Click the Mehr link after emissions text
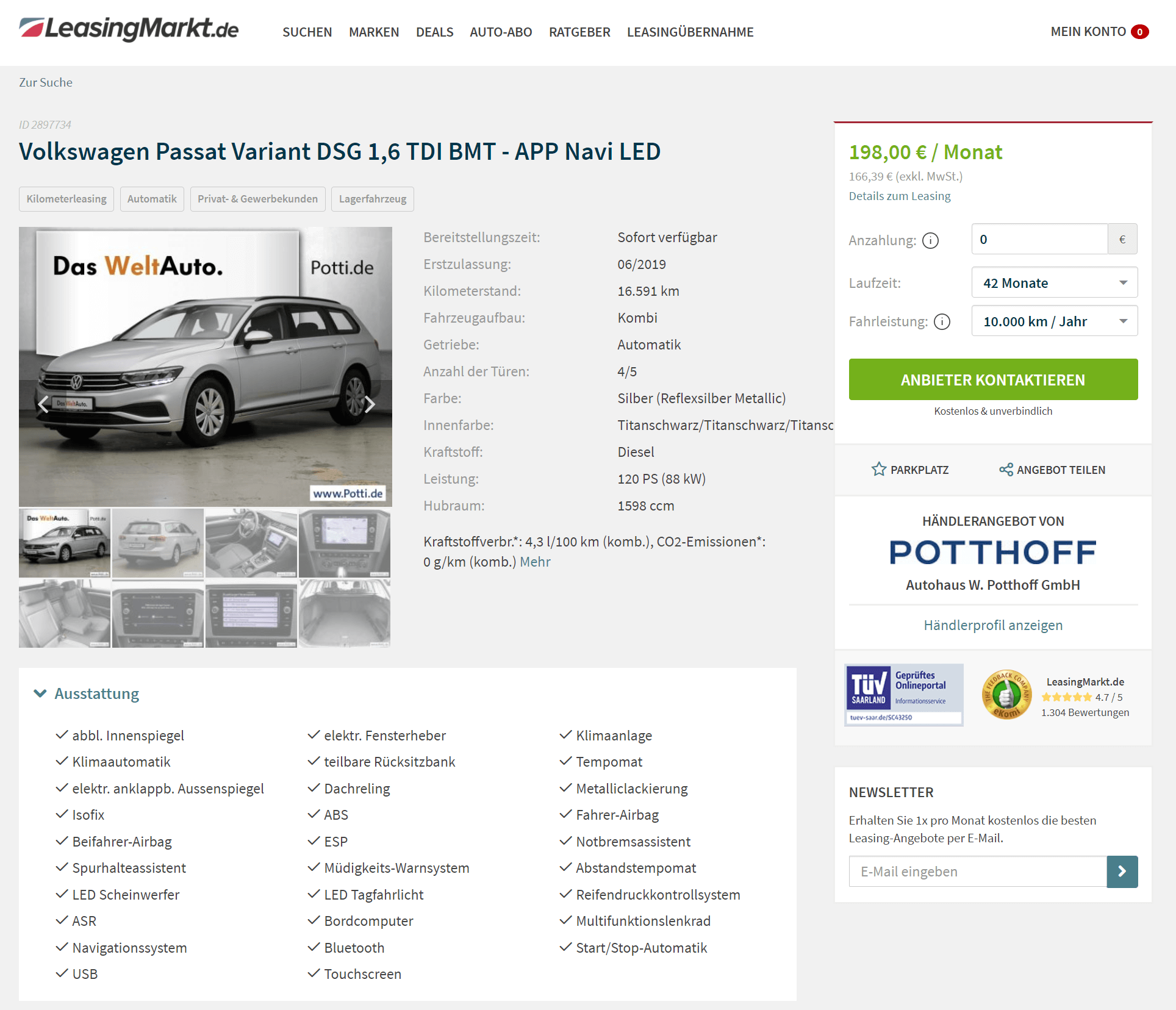 pyautogui.click(x=535, y=562)
